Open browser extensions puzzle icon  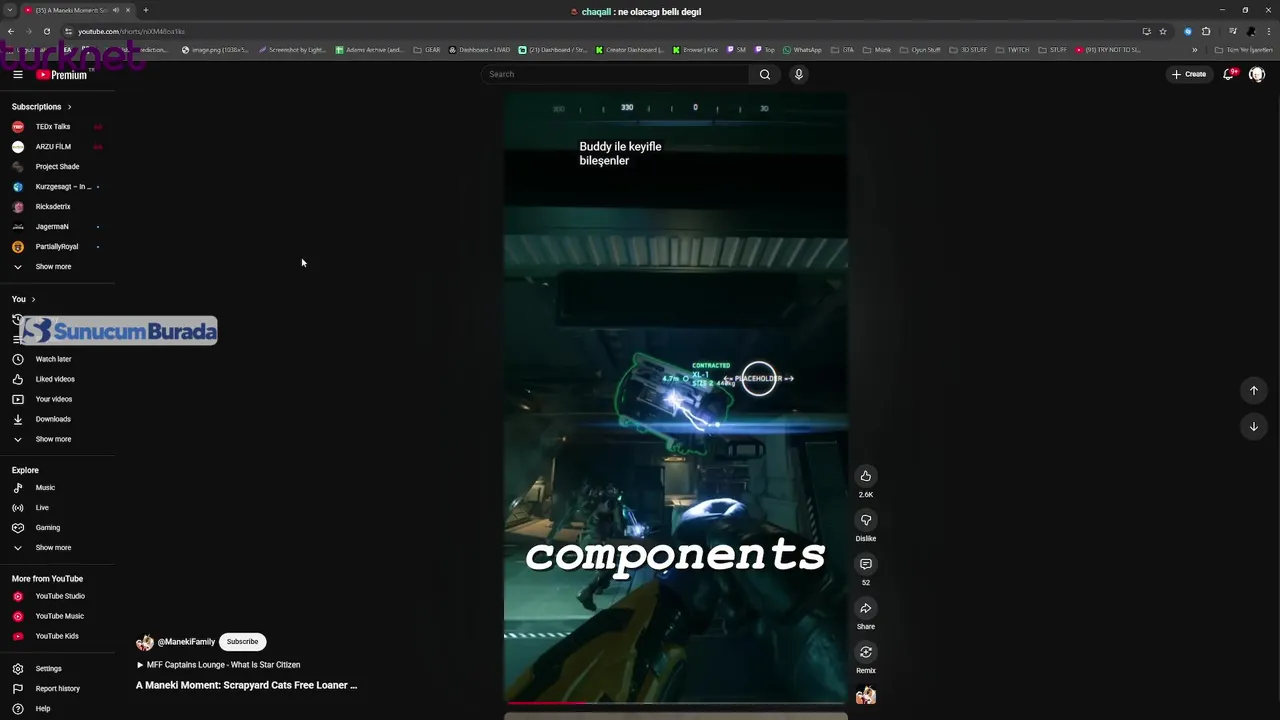click(x=1206, y=31)
